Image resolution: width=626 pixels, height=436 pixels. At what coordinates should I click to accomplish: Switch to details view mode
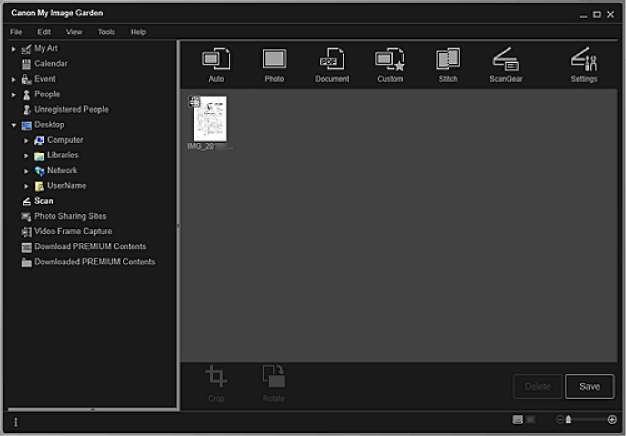point(531,420)
